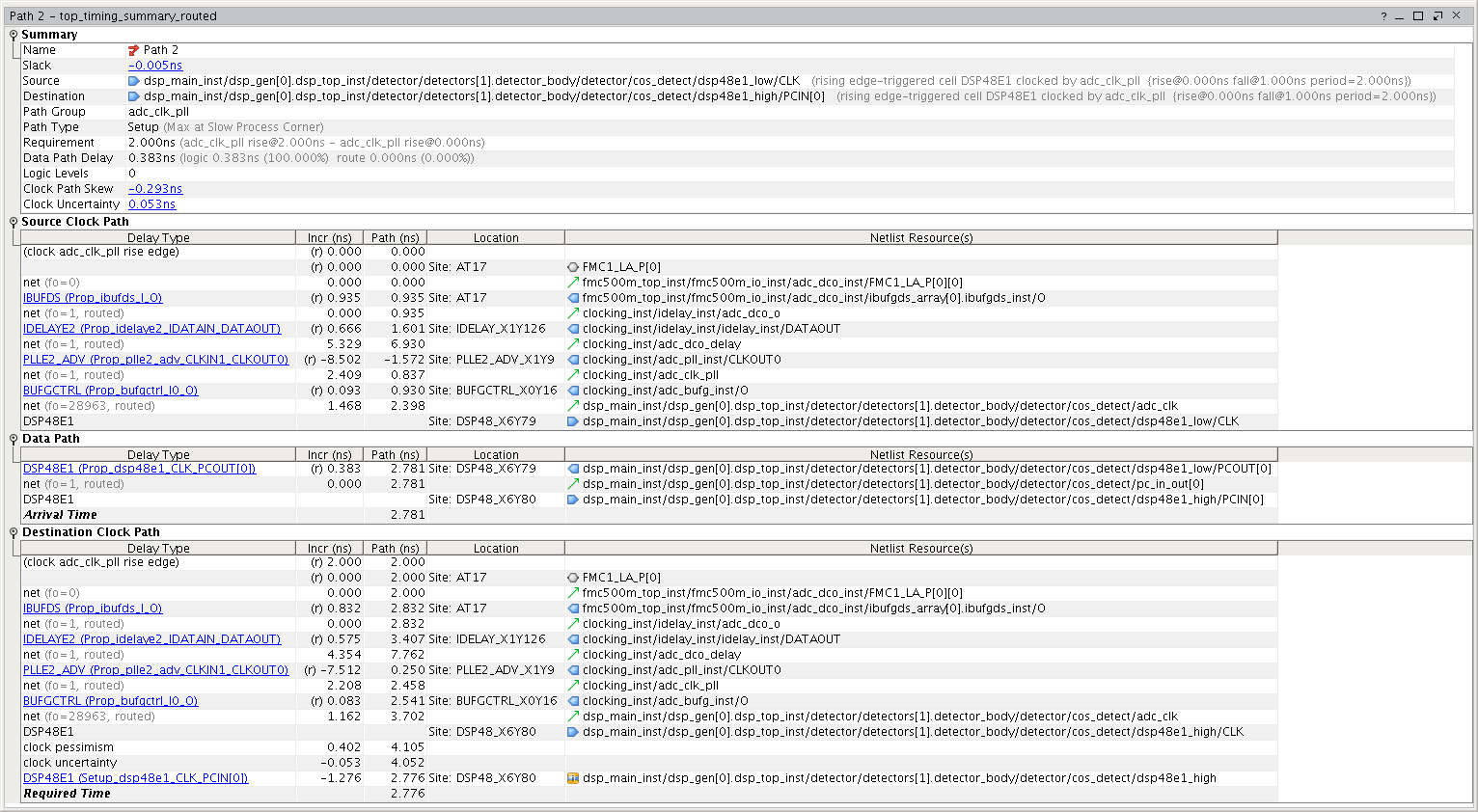Click the Location column header in Source Clock Path
Image resolution: width=1478 pixels, height=812 pixels.
[x=496, y=238]
